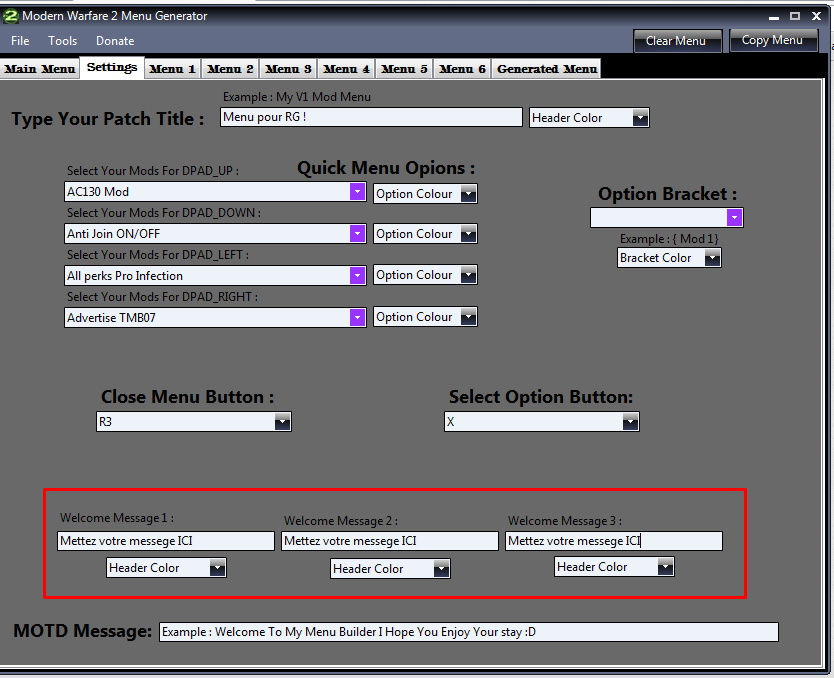Click the Clear Menu button

tap(677, 41)
